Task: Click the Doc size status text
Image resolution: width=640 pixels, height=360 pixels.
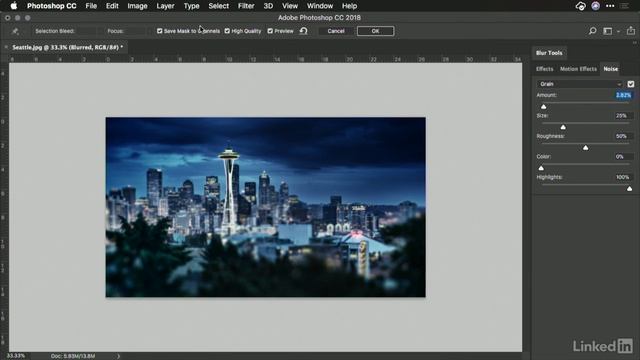Action: coord(73,356)
